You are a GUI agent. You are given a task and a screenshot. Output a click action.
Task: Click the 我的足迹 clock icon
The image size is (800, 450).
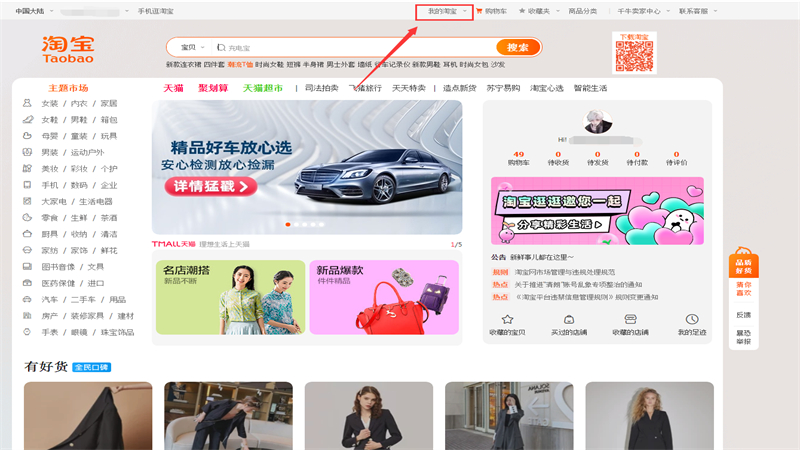692,319
